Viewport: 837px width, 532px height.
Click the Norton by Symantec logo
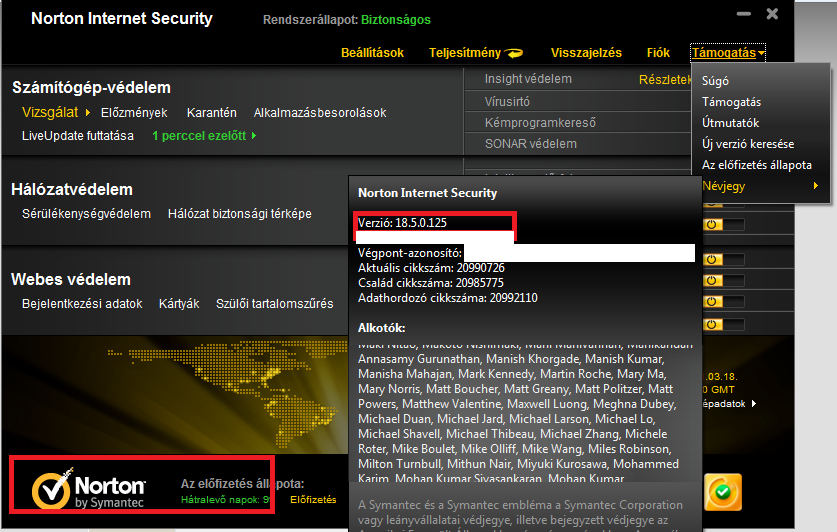[x=89, y=488]
